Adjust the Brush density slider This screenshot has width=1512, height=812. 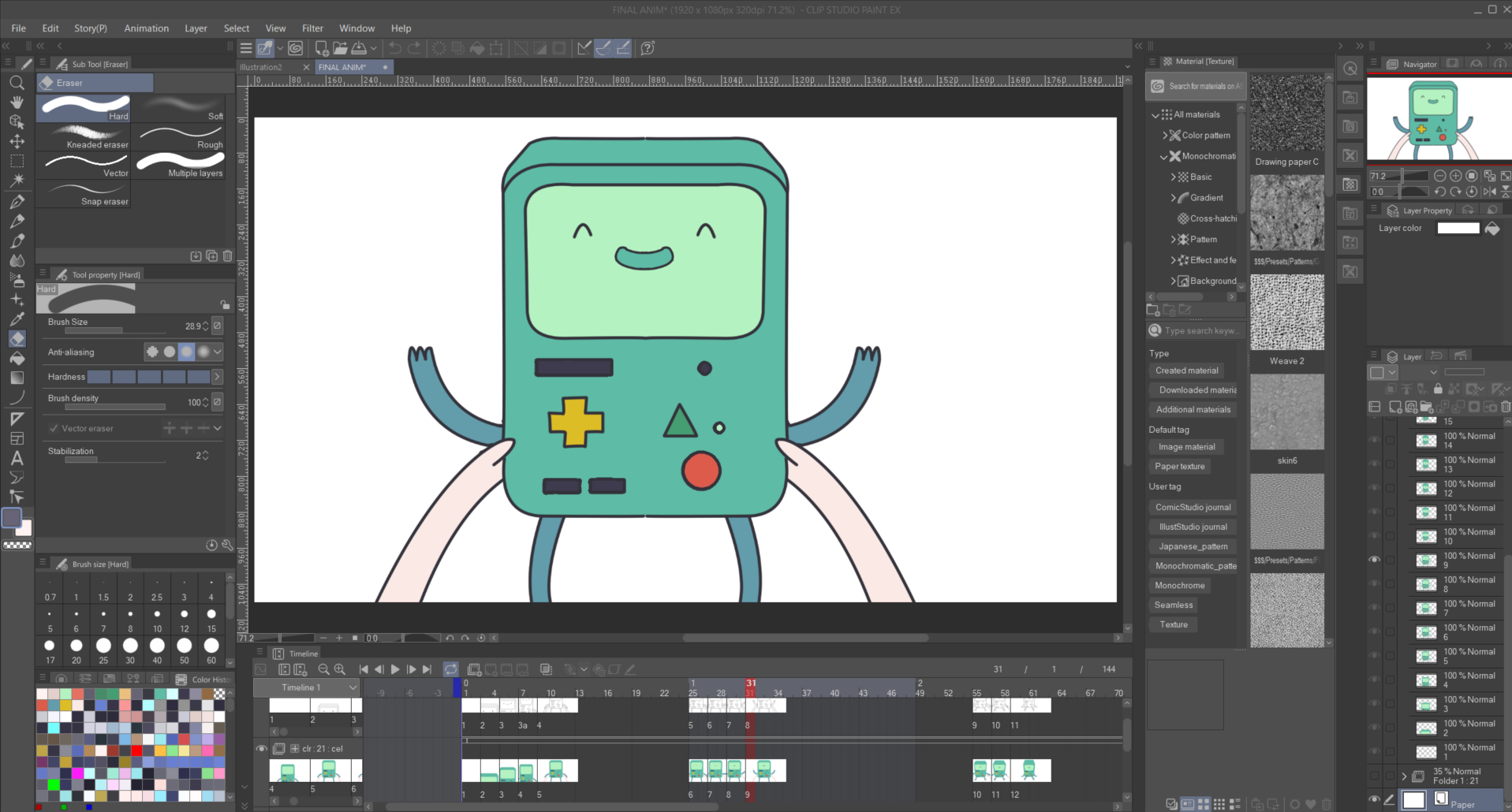coord(115,407)
